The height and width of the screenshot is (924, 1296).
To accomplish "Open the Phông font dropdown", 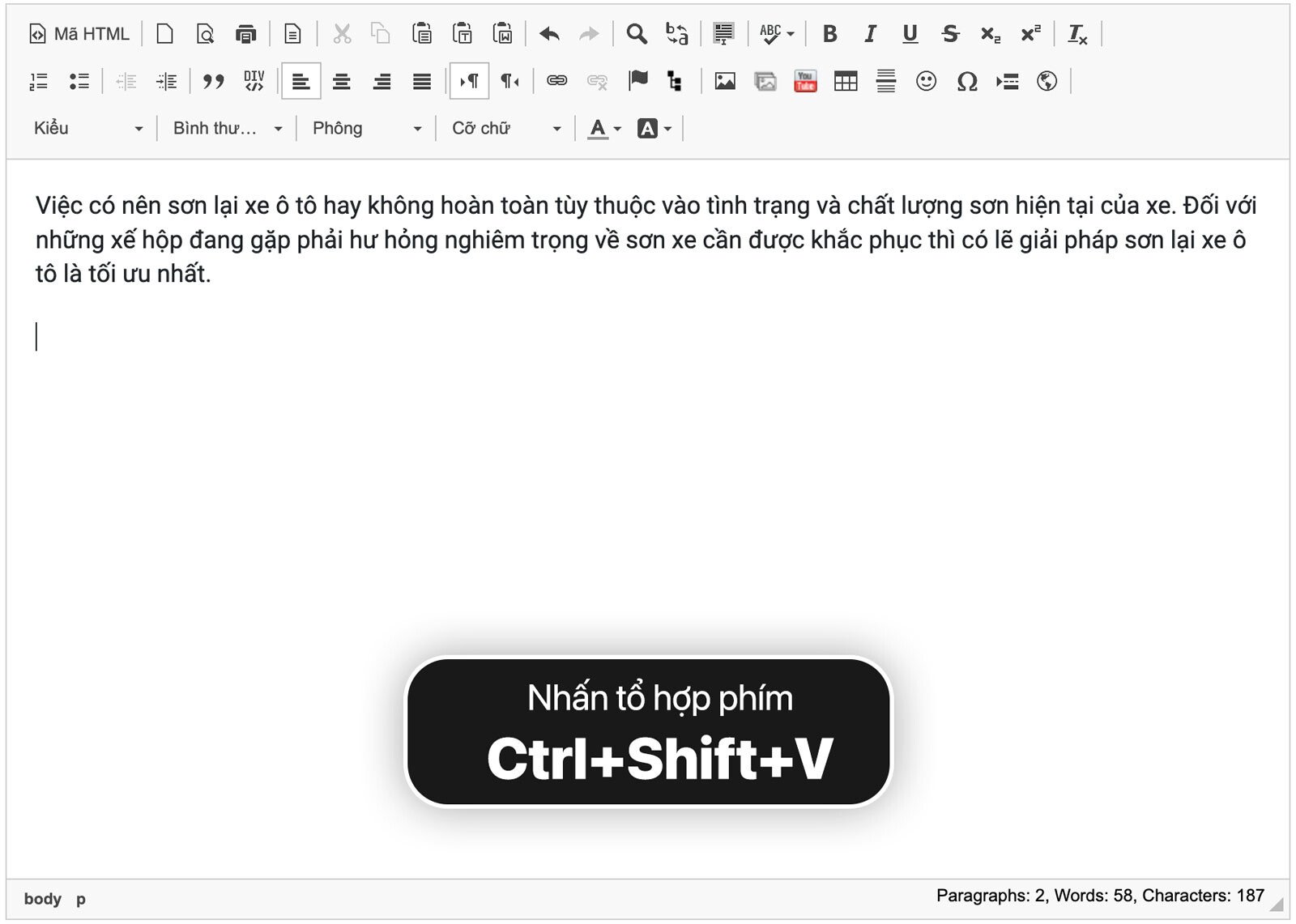I will [366, 128].
